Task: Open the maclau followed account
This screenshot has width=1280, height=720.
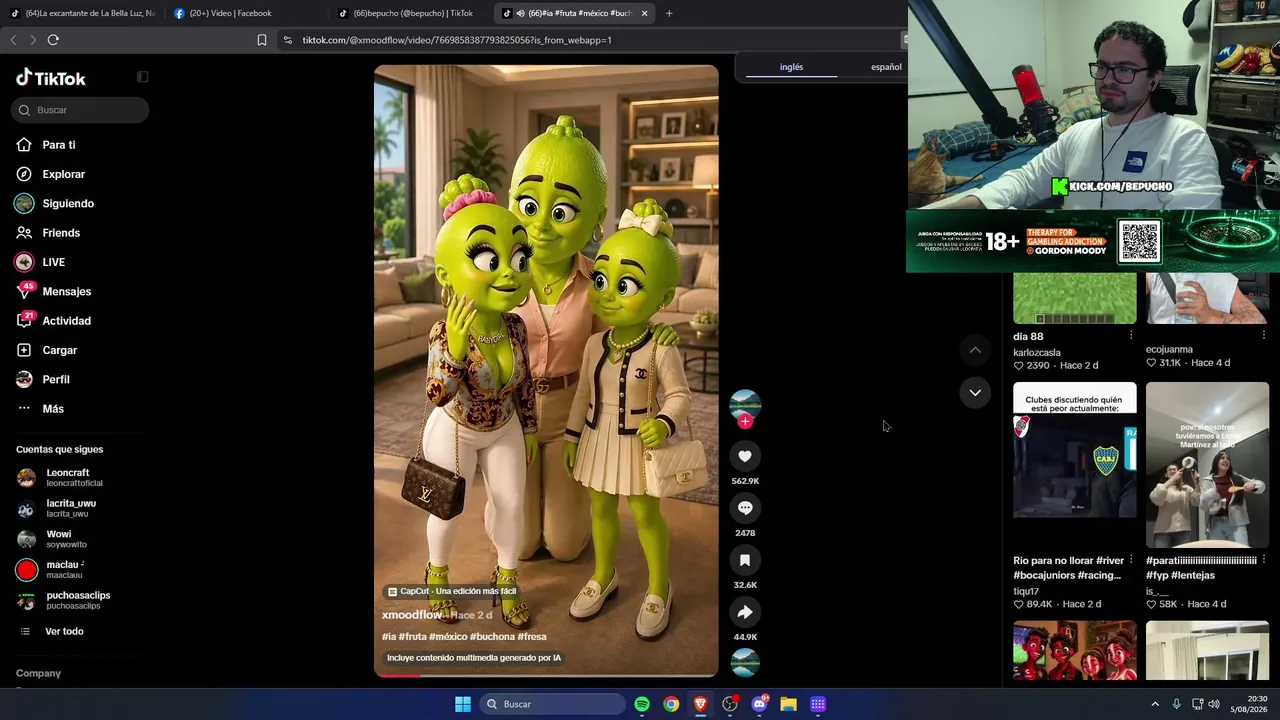Action: 51,570
